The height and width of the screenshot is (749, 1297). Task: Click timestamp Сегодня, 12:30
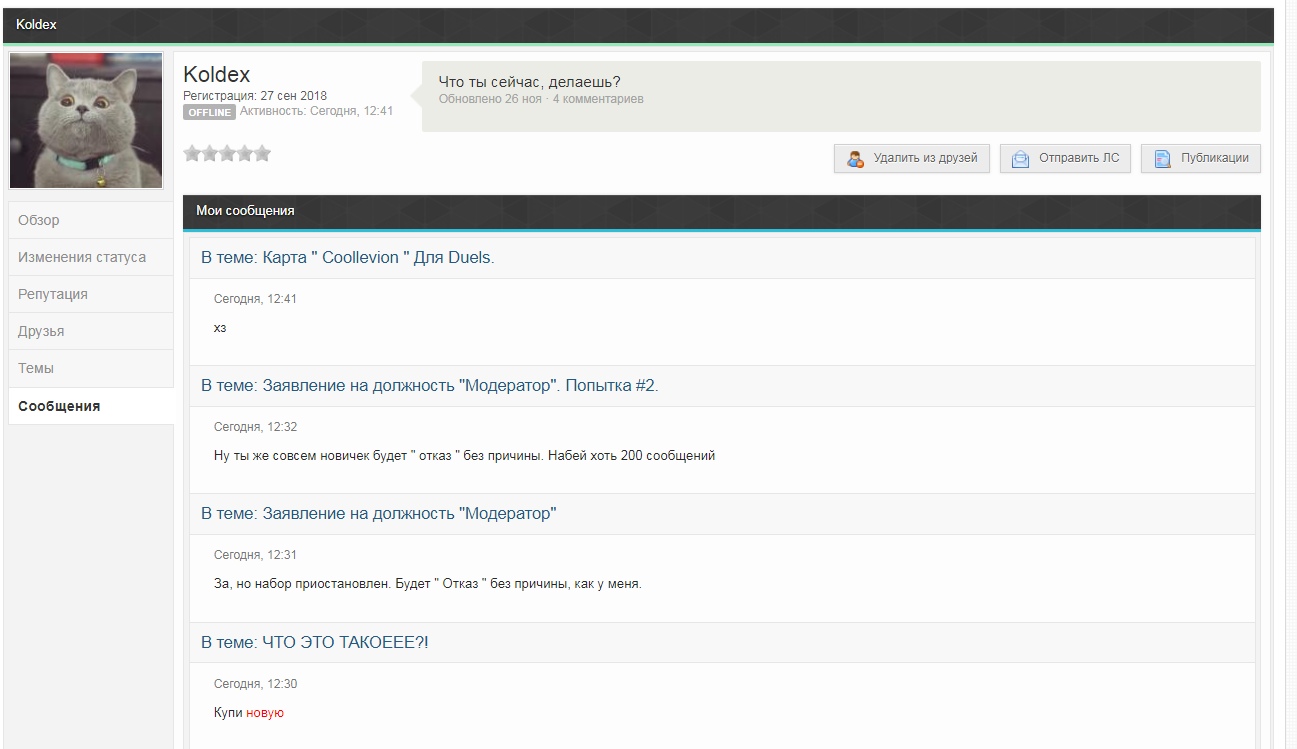(255, 684)
